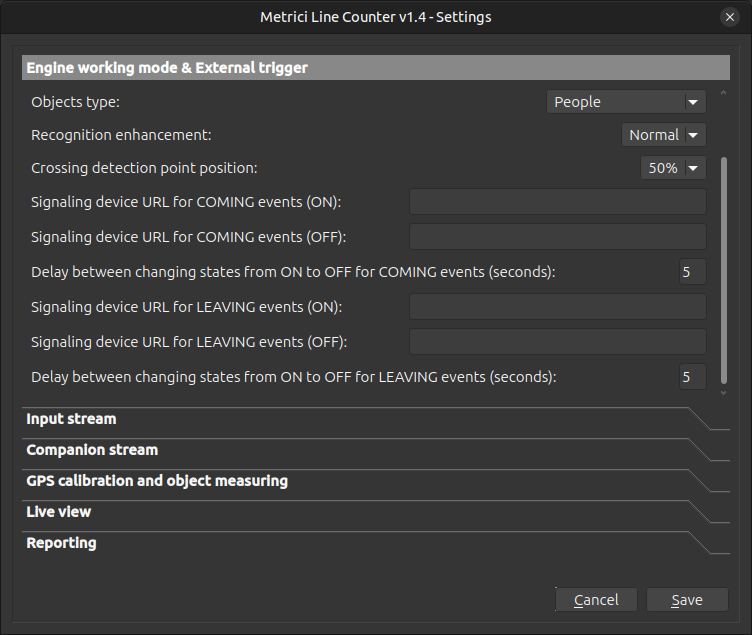
Task: Click the COMING events delay seconds field
Action: (x=693, y=271)
